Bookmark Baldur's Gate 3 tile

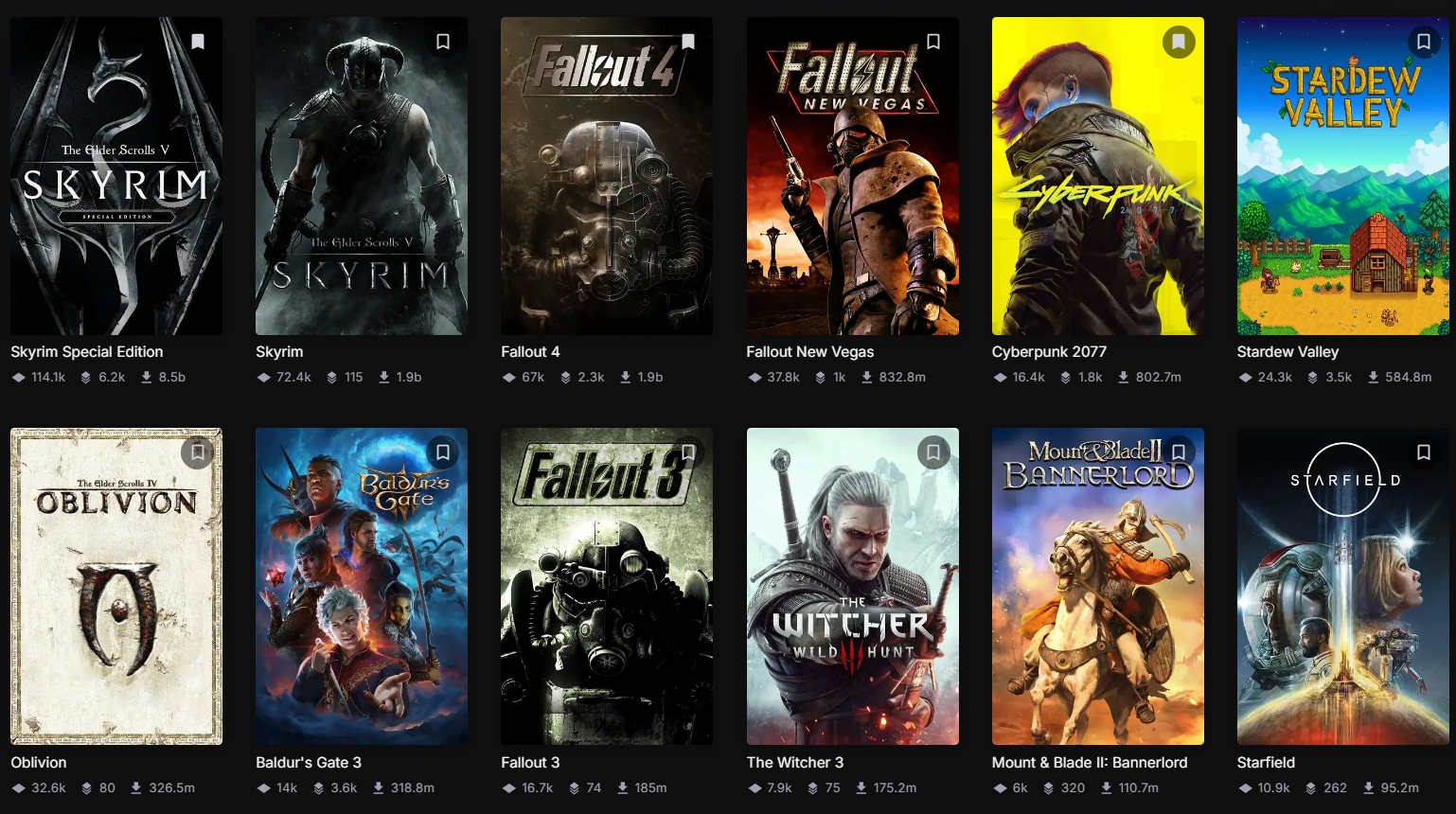(443, 452)
